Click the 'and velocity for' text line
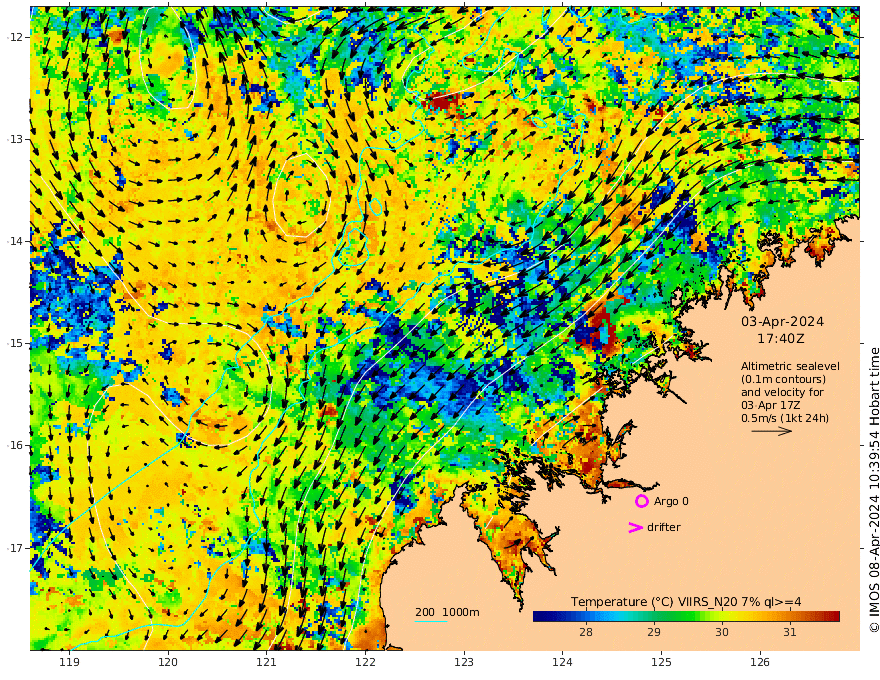 (x=782, y=392)
